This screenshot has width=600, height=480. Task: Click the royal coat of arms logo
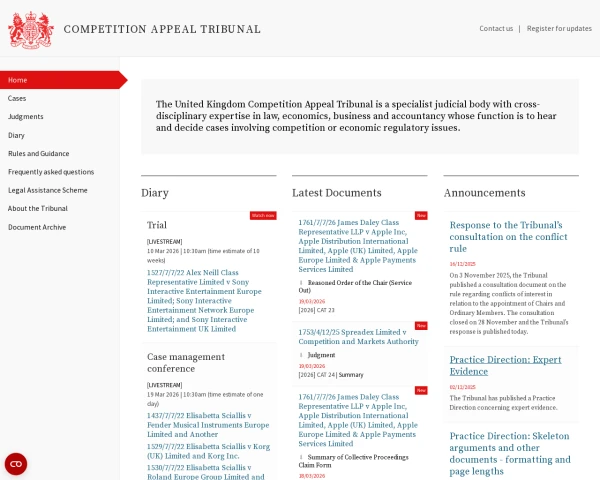[x=31, y=30]
